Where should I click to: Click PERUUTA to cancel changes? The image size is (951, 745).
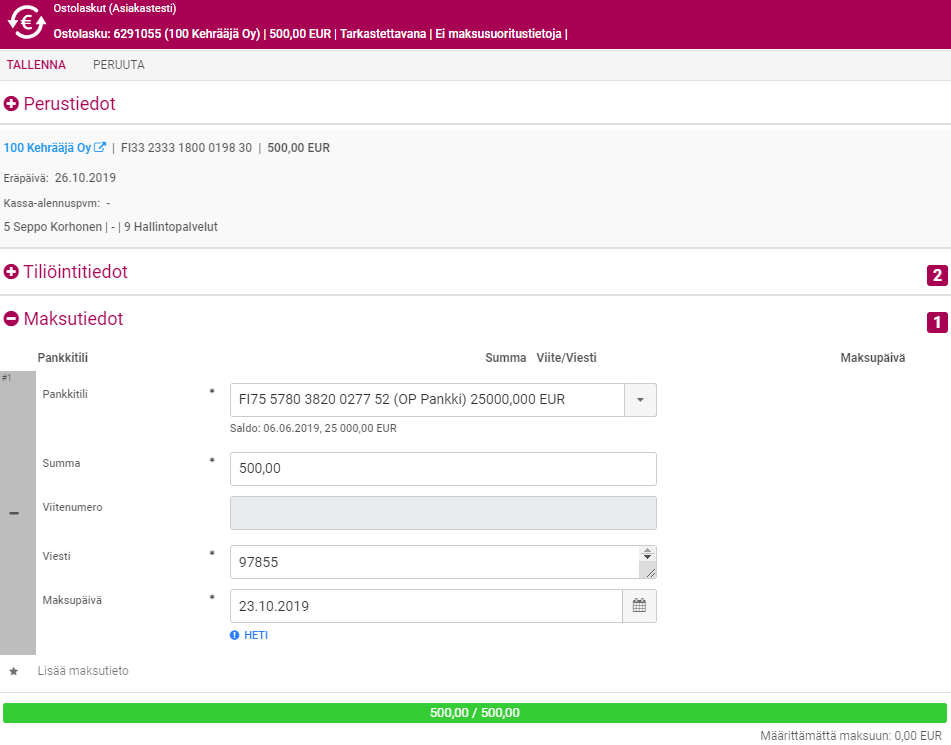(x=118, y=65)
